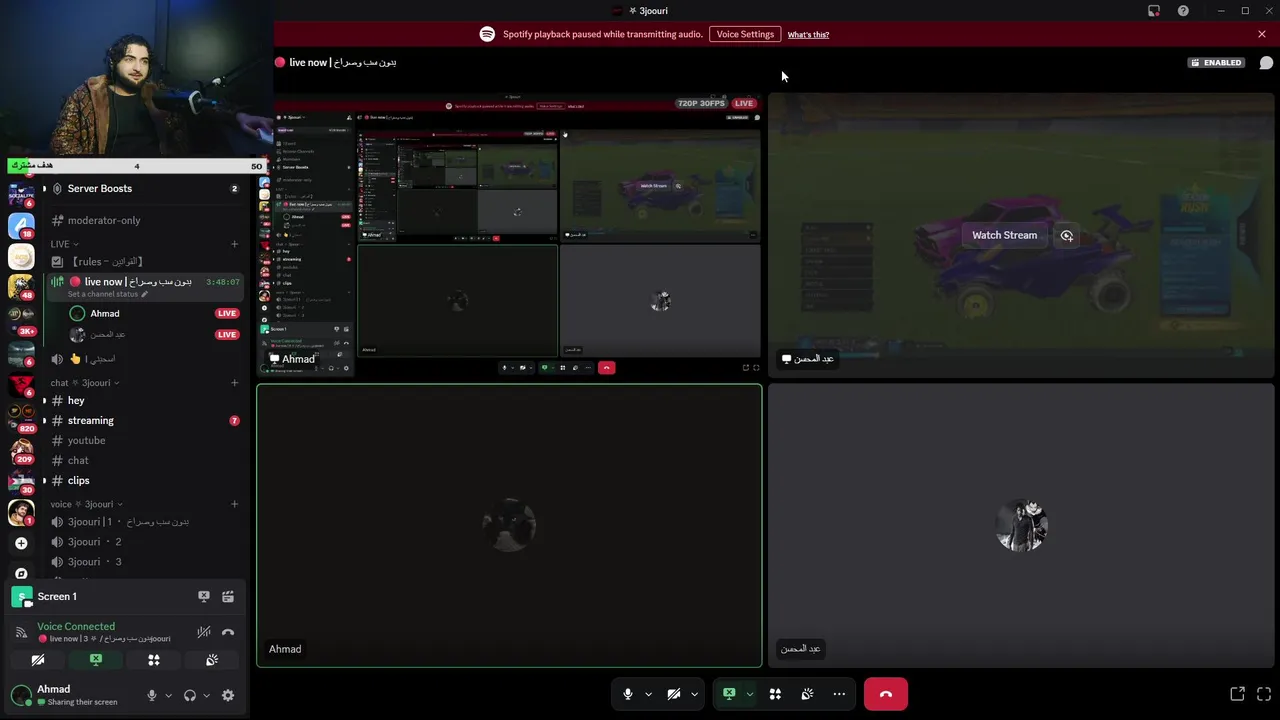Viewport: 1280px width, 720px height.
Task: Open soundboard button in voice panel
Action: click(212, 660)
